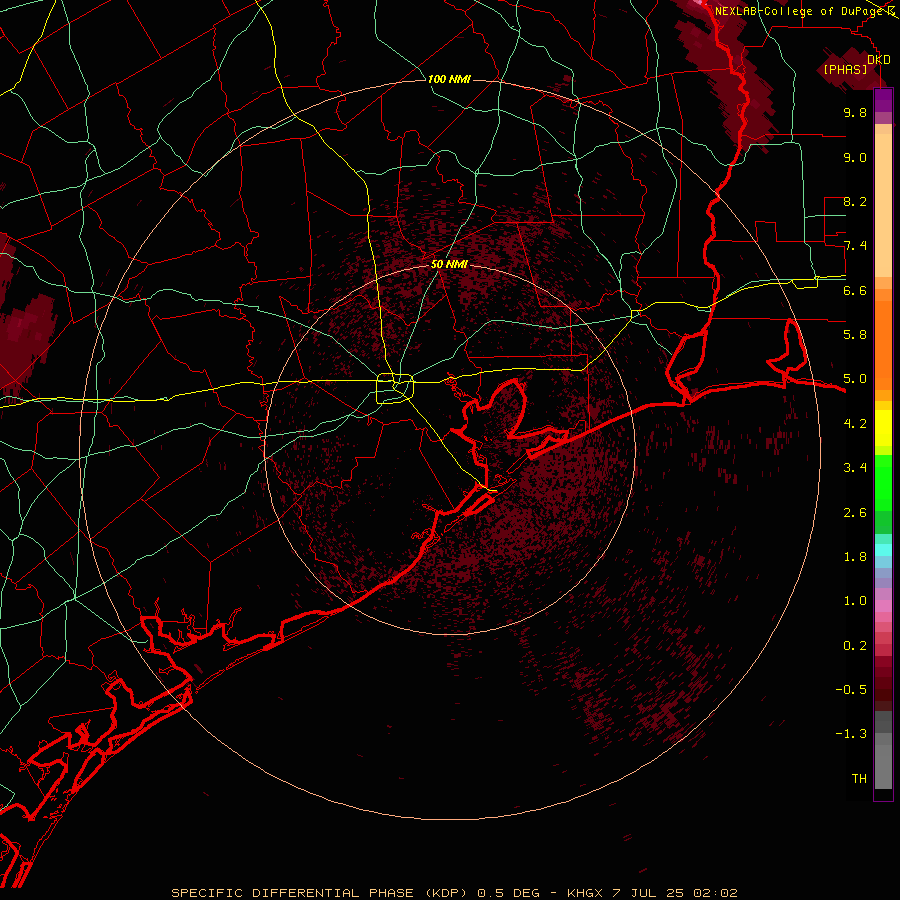
Task: Select the 2.6 scale value
Action: 855,513
